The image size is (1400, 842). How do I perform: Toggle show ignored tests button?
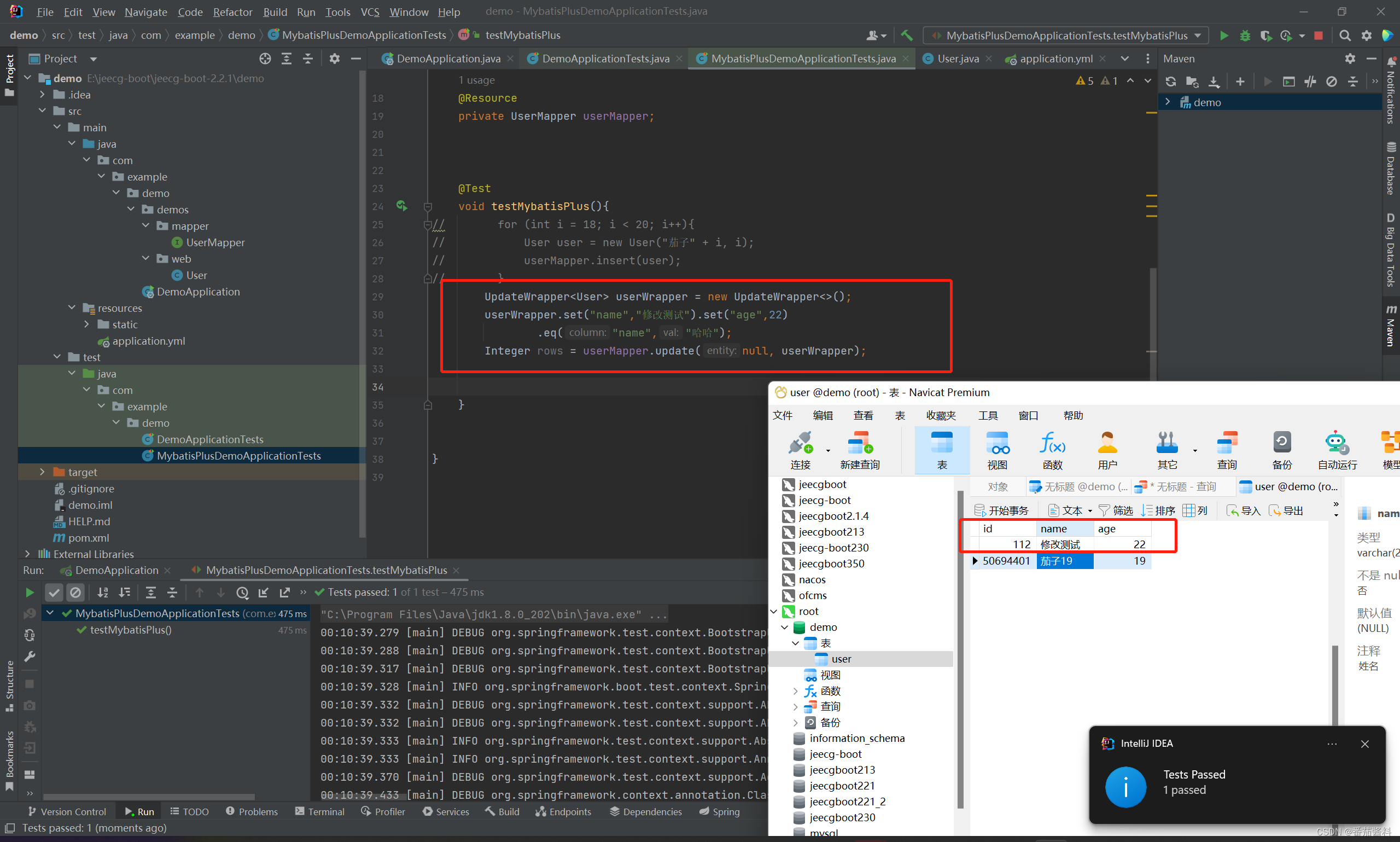point(75,593)
